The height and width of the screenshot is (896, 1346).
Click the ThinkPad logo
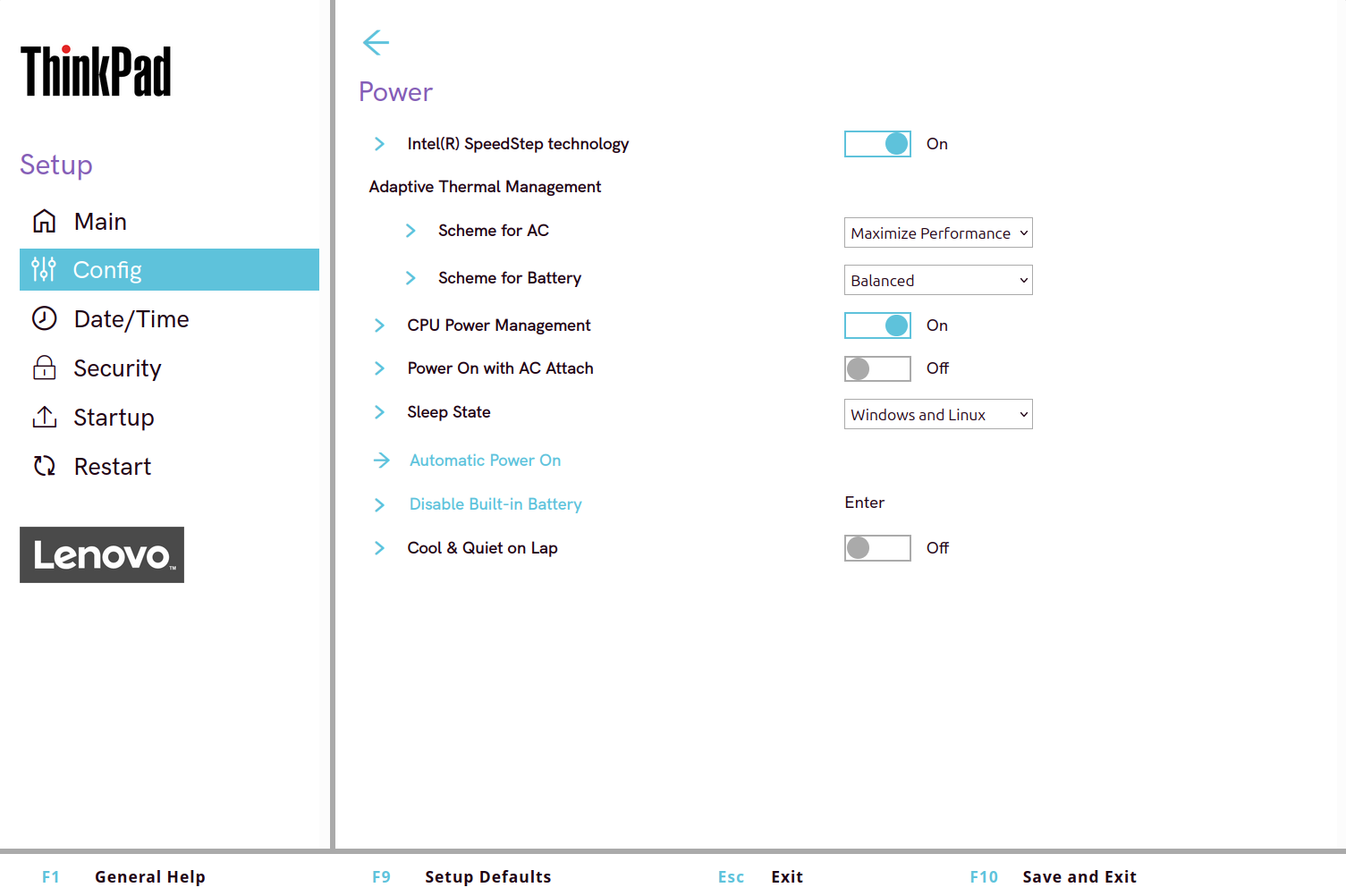(96, 72)
